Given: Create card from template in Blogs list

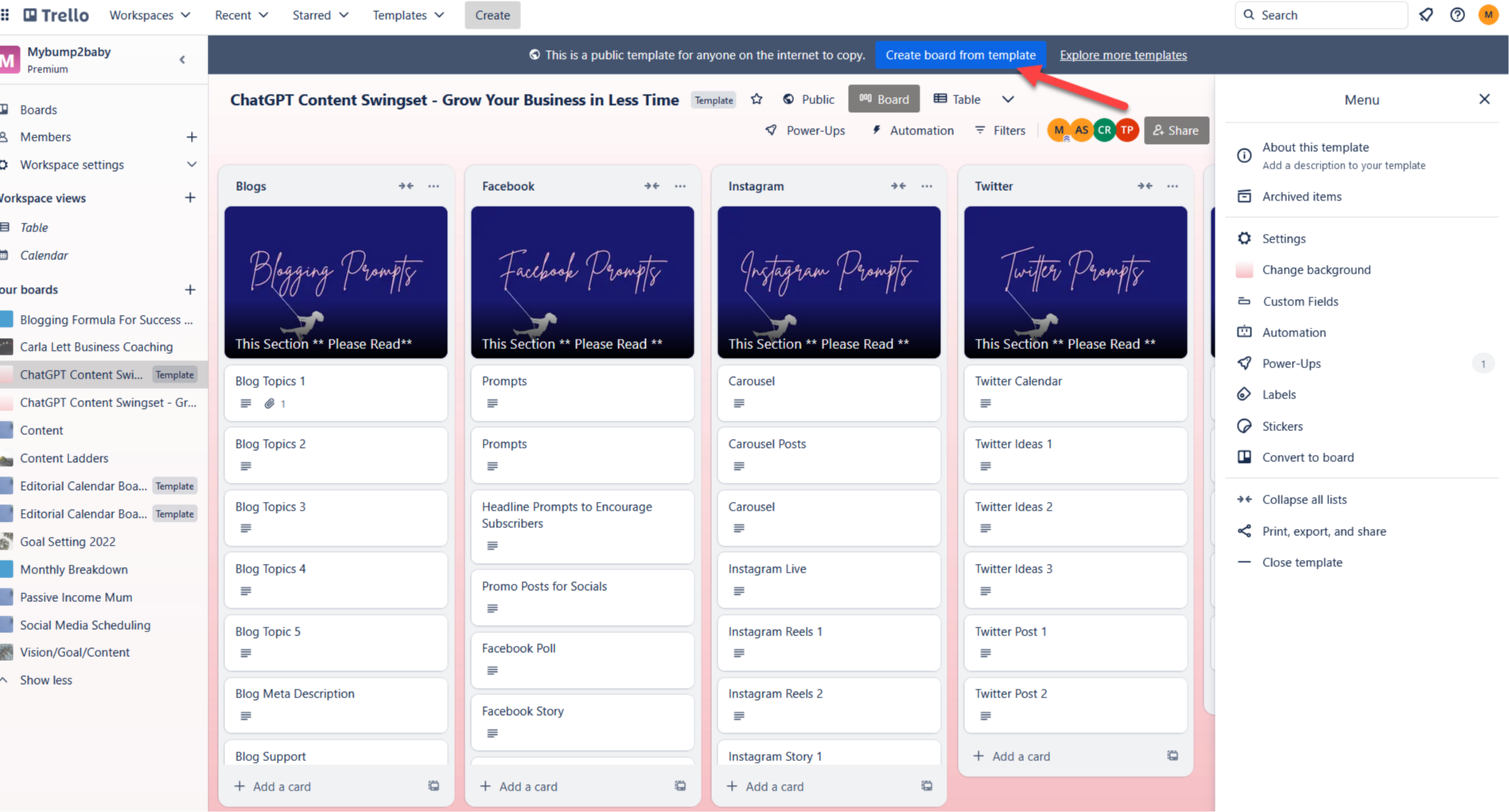Looking at the screenshot, I should [434, 786].
